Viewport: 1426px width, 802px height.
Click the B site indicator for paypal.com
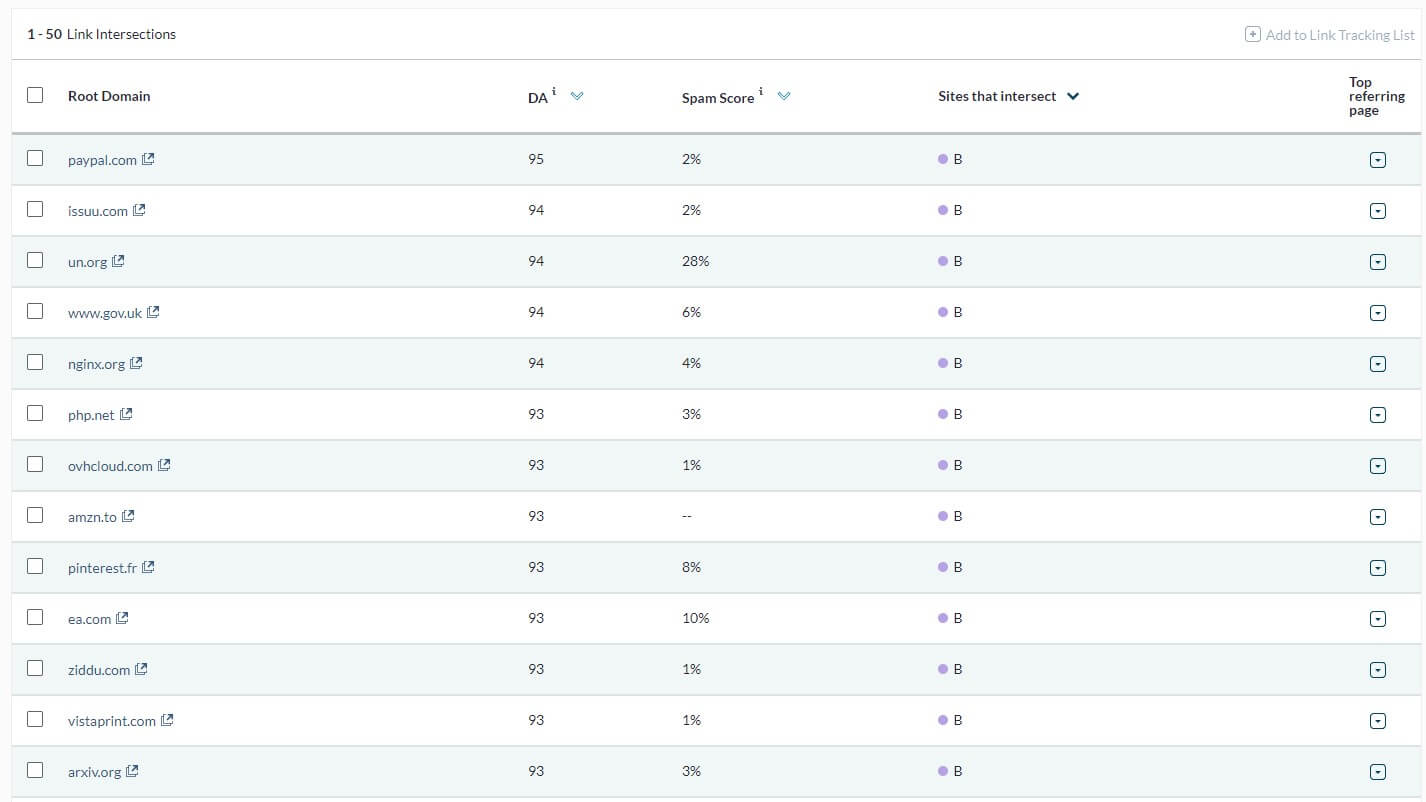950,158
